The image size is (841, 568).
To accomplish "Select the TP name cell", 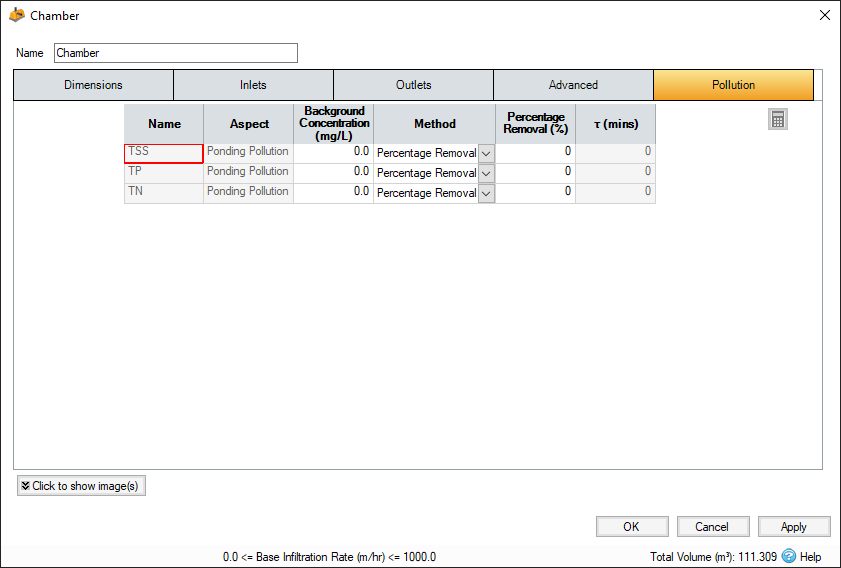I will [164, 173].
